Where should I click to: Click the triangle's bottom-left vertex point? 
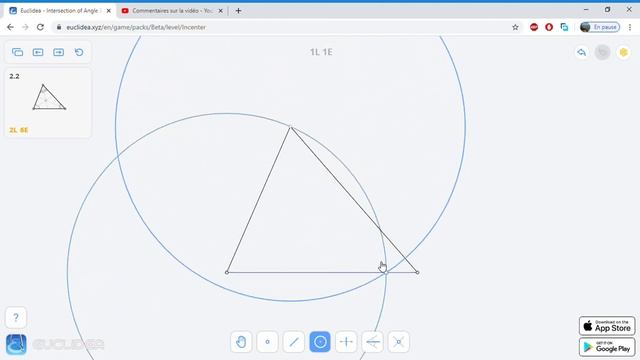(x=227, y=272)
